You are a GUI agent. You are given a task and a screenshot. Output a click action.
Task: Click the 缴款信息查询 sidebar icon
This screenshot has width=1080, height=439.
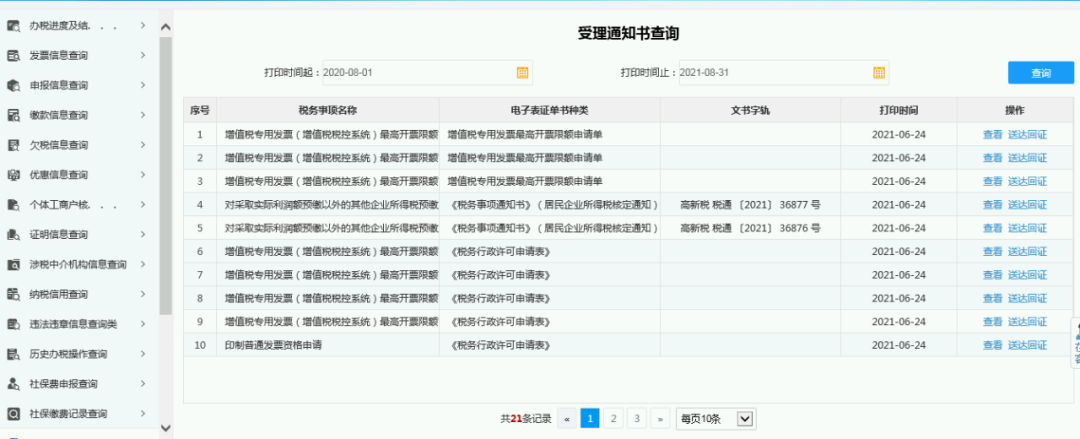click(x=14, y=115)
